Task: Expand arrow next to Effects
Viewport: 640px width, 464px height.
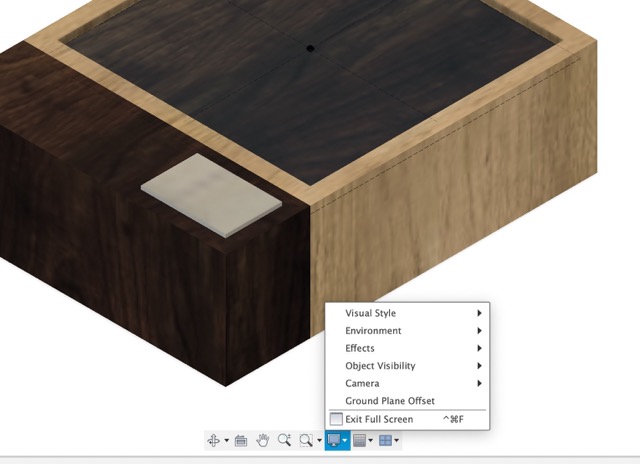Action: [x=479, y=348]
